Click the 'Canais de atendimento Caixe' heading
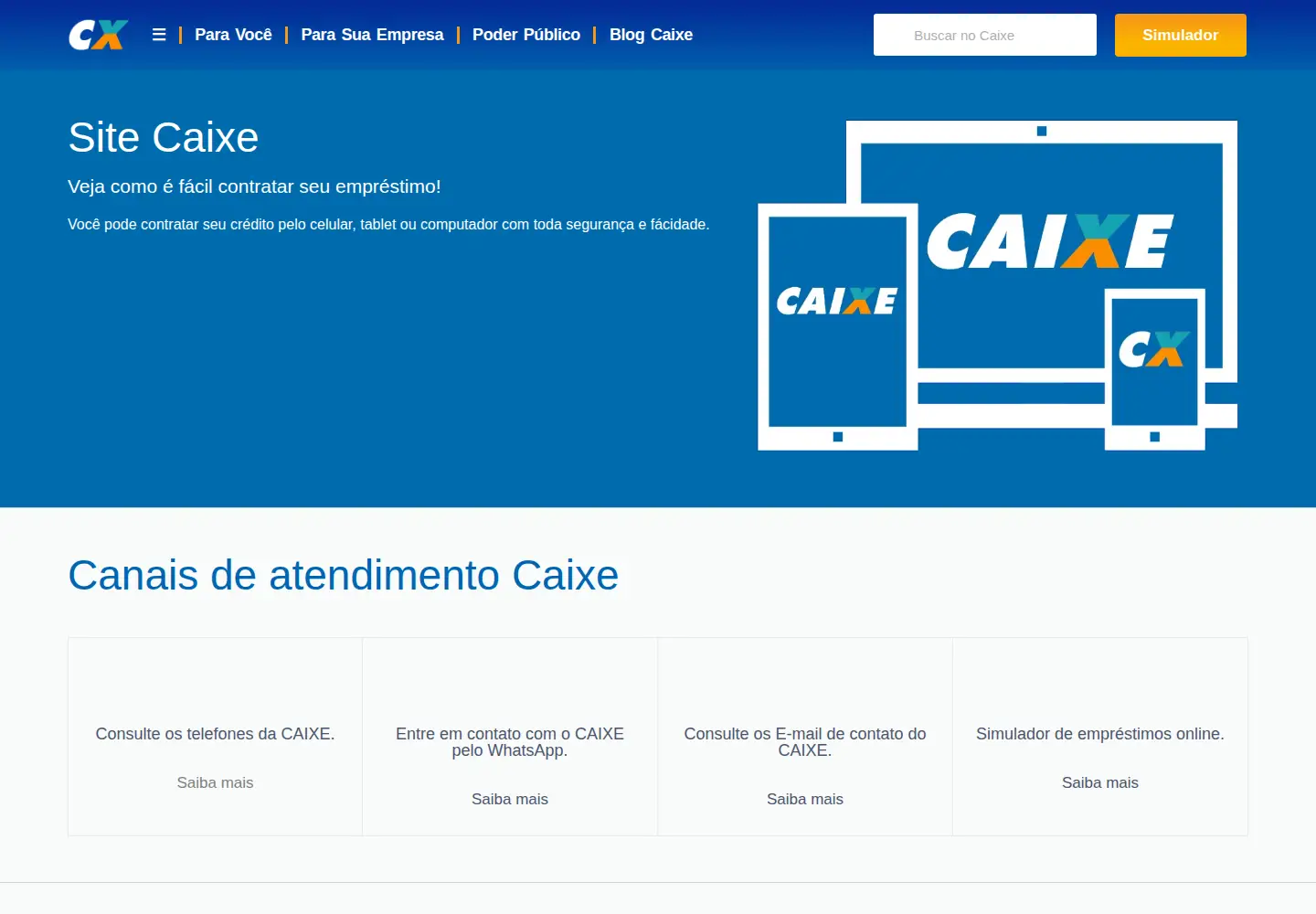Screen dimensions: 1316x914 [344, 576]
